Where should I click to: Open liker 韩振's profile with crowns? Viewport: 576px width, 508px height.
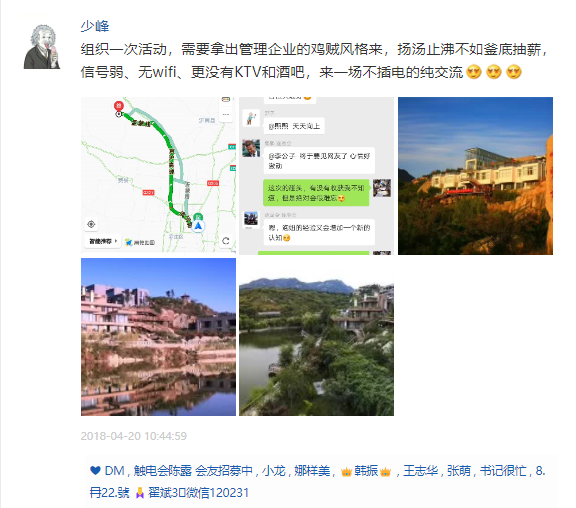pyautogui.click(x=366, y=471)
